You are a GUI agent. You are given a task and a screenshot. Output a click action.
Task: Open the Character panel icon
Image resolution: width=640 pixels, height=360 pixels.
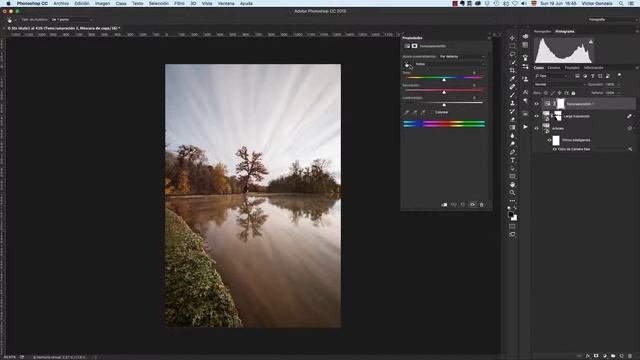[525, 92]
